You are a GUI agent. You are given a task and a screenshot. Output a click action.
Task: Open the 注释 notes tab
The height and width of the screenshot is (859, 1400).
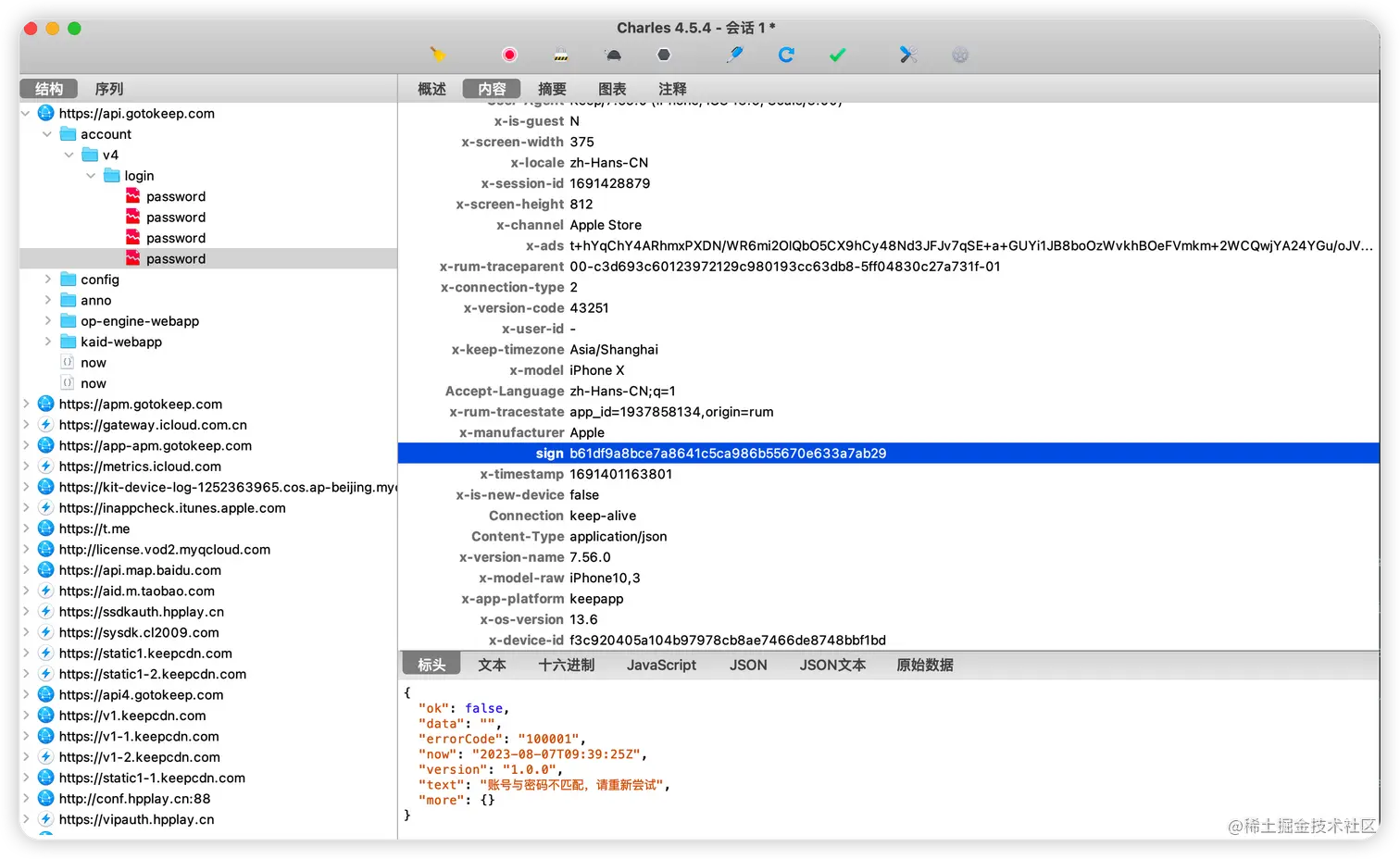point(672,89)
